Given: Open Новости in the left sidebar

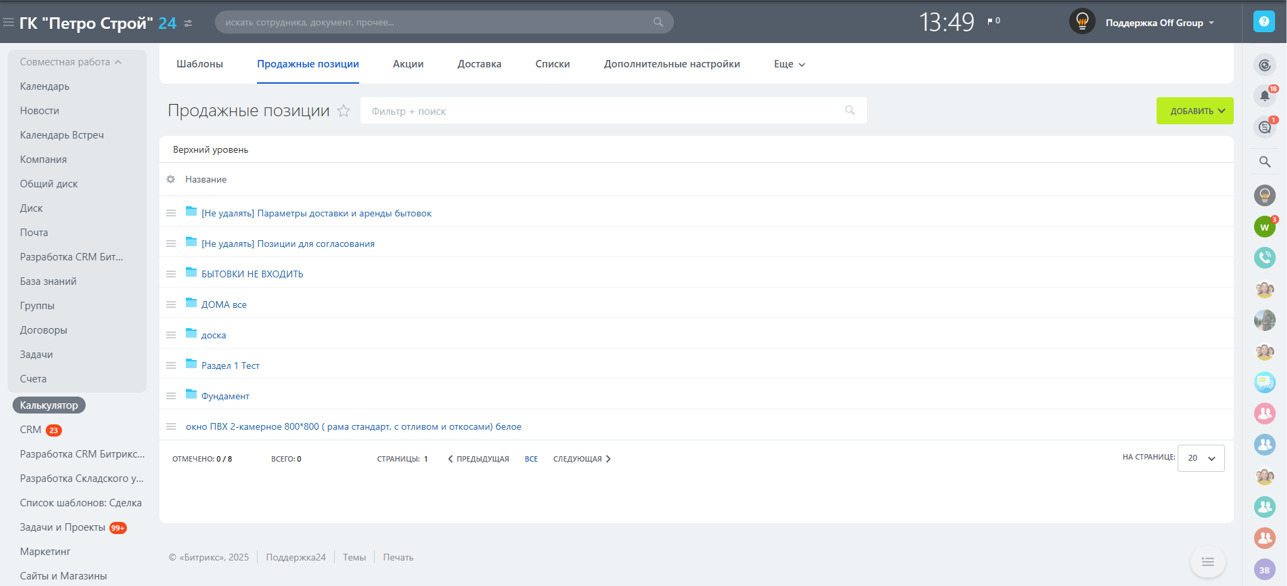Looking at the screenshot, I should click(x=40, y=111).
